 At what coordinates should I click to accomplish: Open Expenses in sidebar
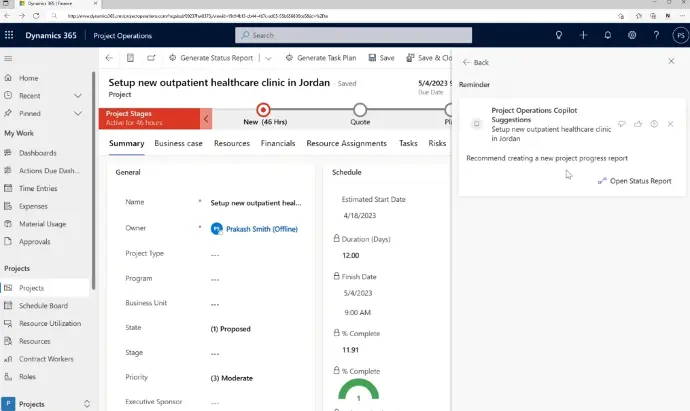(33, 206)
